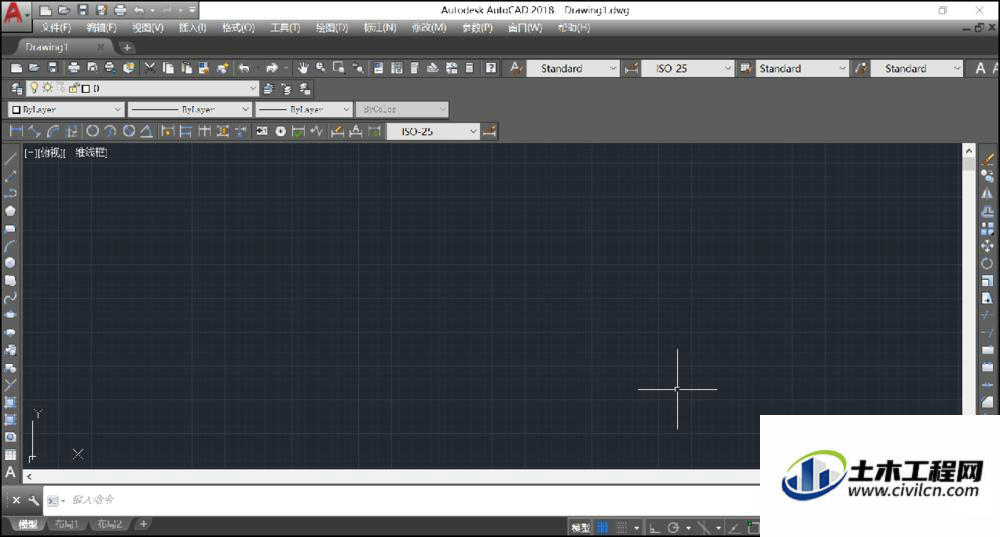Open the 格式(O) menu
Screen dimensions: 1000x537
tap(239, 28)
